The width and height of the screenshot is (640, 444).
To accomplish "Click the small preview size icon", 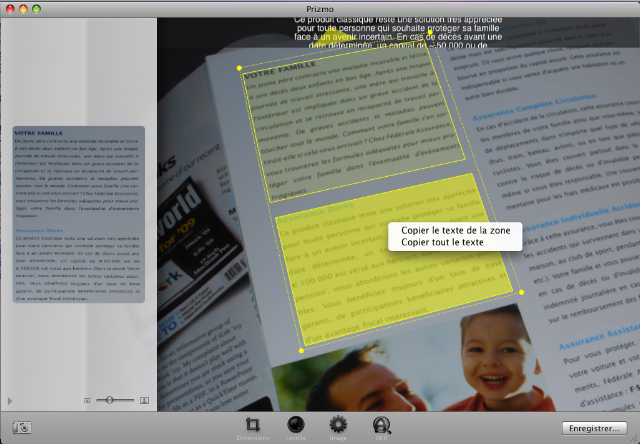I will click(x=87, y=400).
